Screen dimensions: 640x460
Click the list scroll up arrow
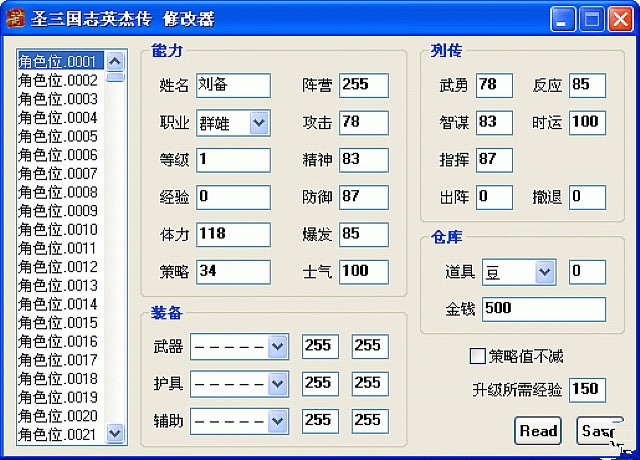[x=115, y=62]
